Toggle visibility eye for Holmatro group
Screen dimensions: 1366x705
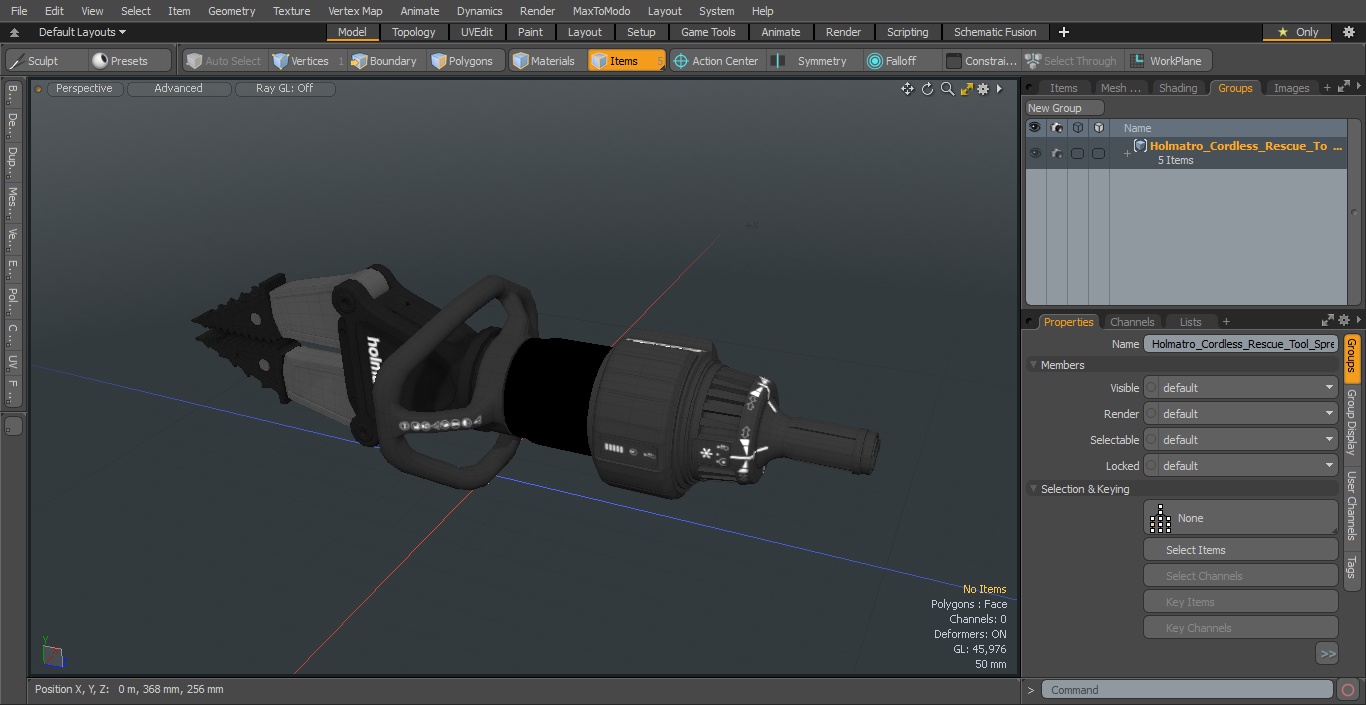click(1035, 153)
